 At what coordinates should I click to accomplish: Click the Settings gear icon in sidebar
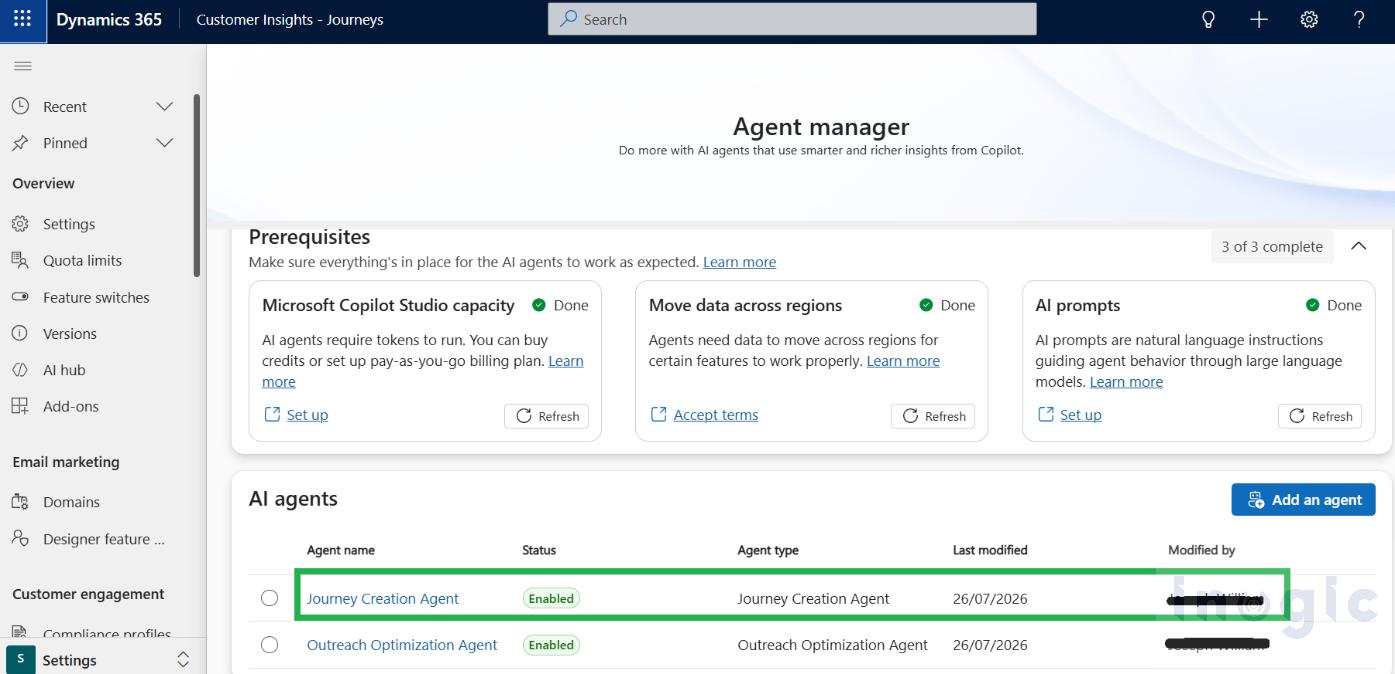[20, 224]
